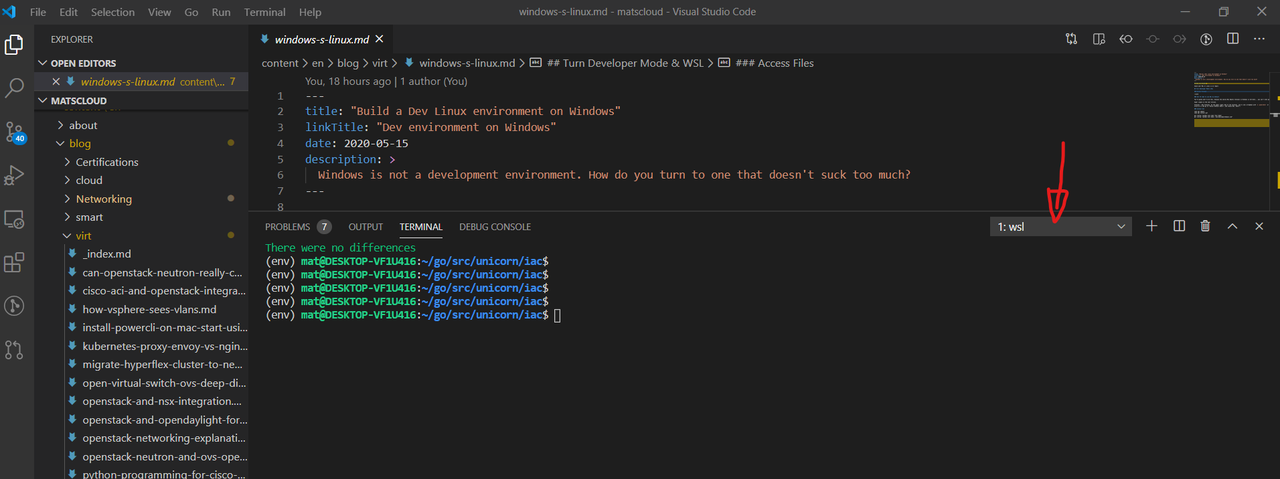The height and width of the screenshot is (479, 1280).
Task: Open editor More Actions ellipsis
Action: pos(1259,39)
